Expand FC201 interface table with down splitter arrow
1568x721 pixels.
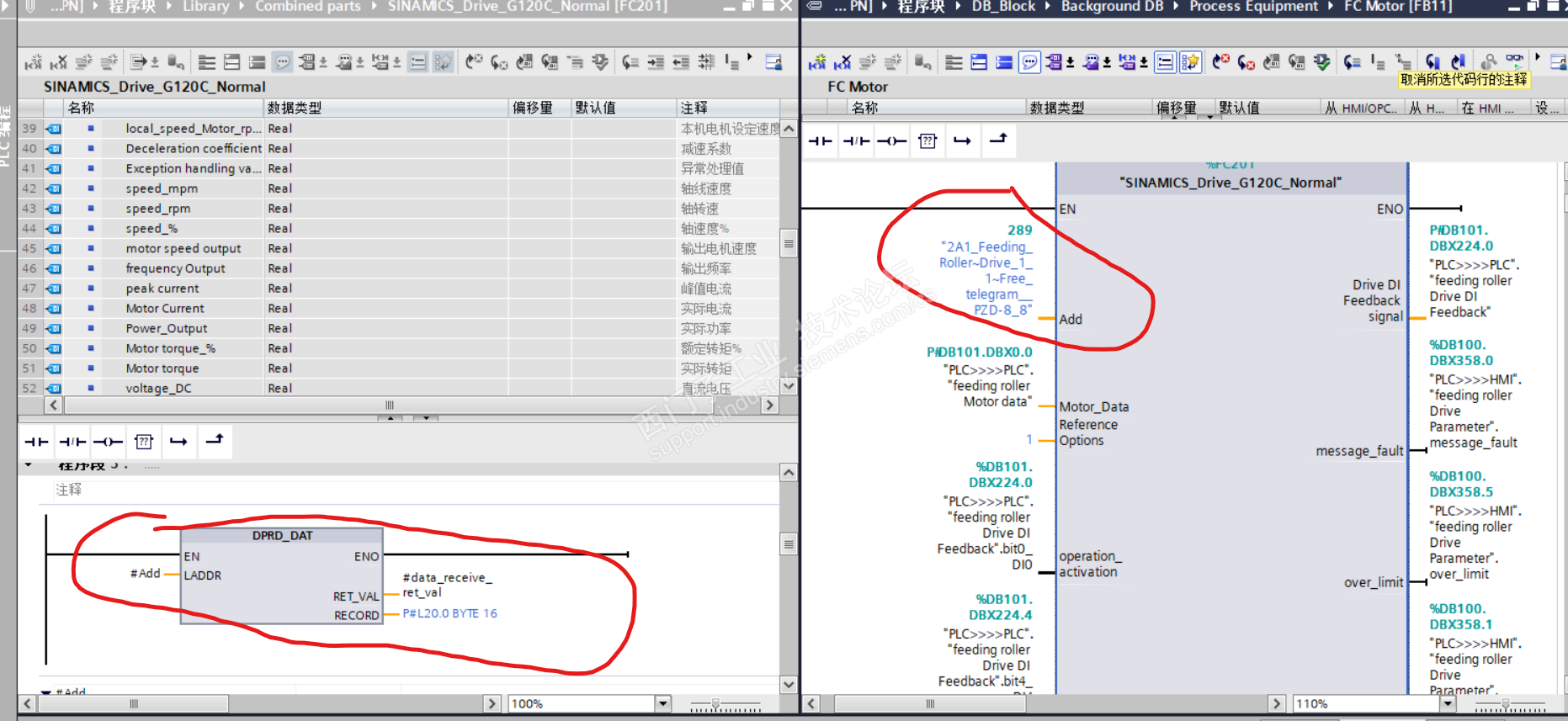[427, 417]
